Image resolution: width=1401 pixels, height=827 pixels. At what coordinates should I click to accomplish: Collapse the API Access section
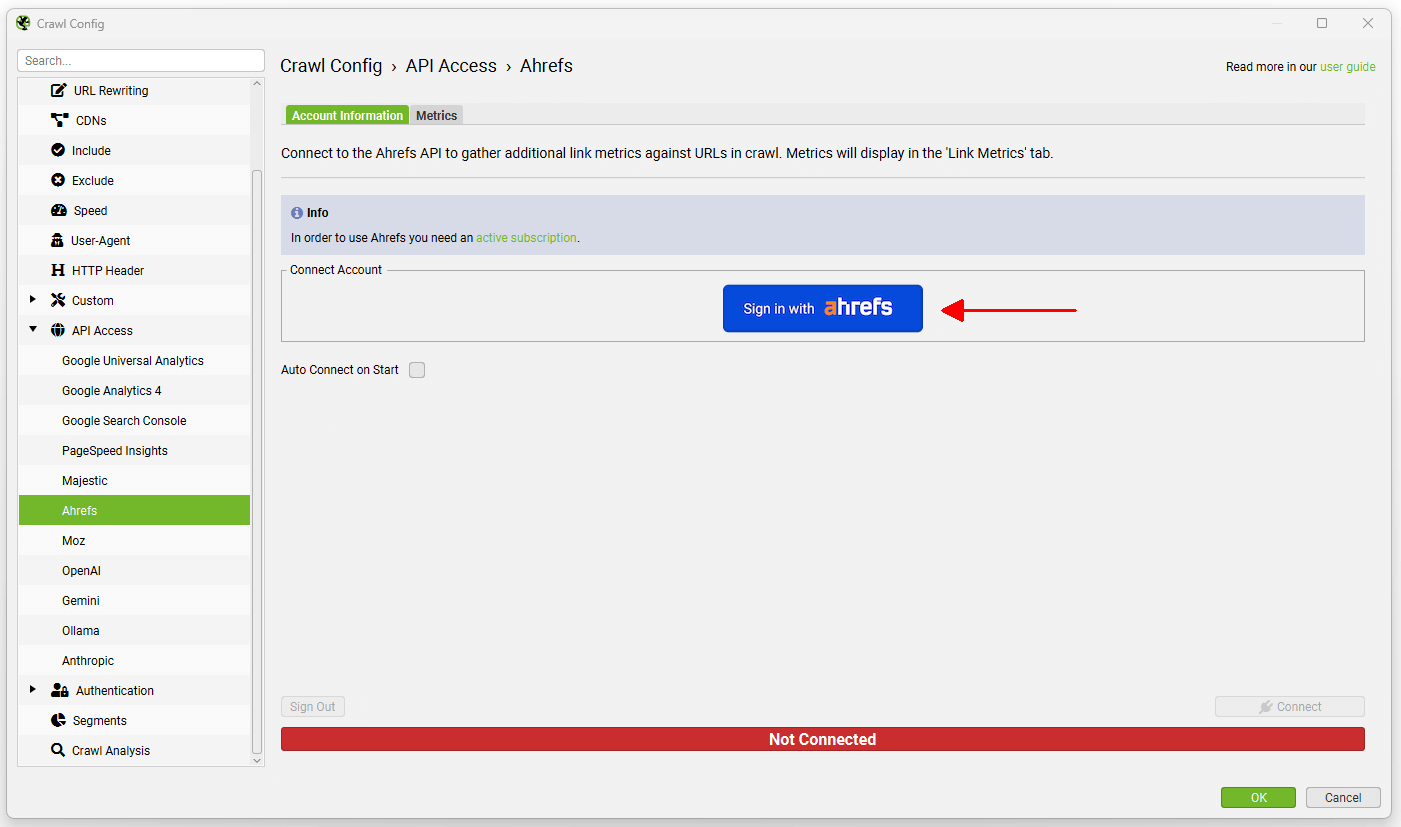click(33, 330)
